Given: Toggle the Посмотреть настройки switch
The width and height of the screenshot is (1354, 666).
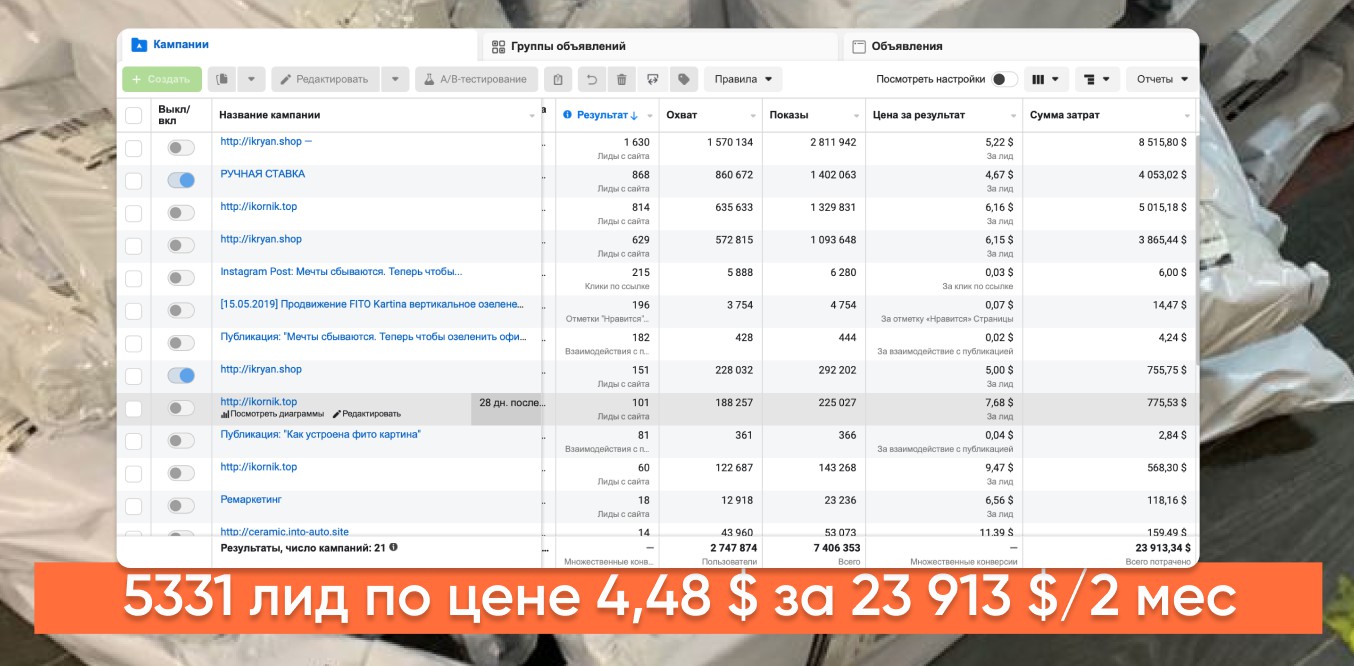Looking at the screenshot, I should [x=1004, y=79].
